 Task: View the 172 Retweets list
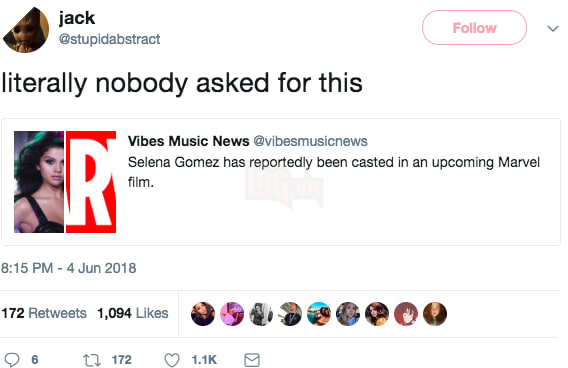tap(44, 313)
